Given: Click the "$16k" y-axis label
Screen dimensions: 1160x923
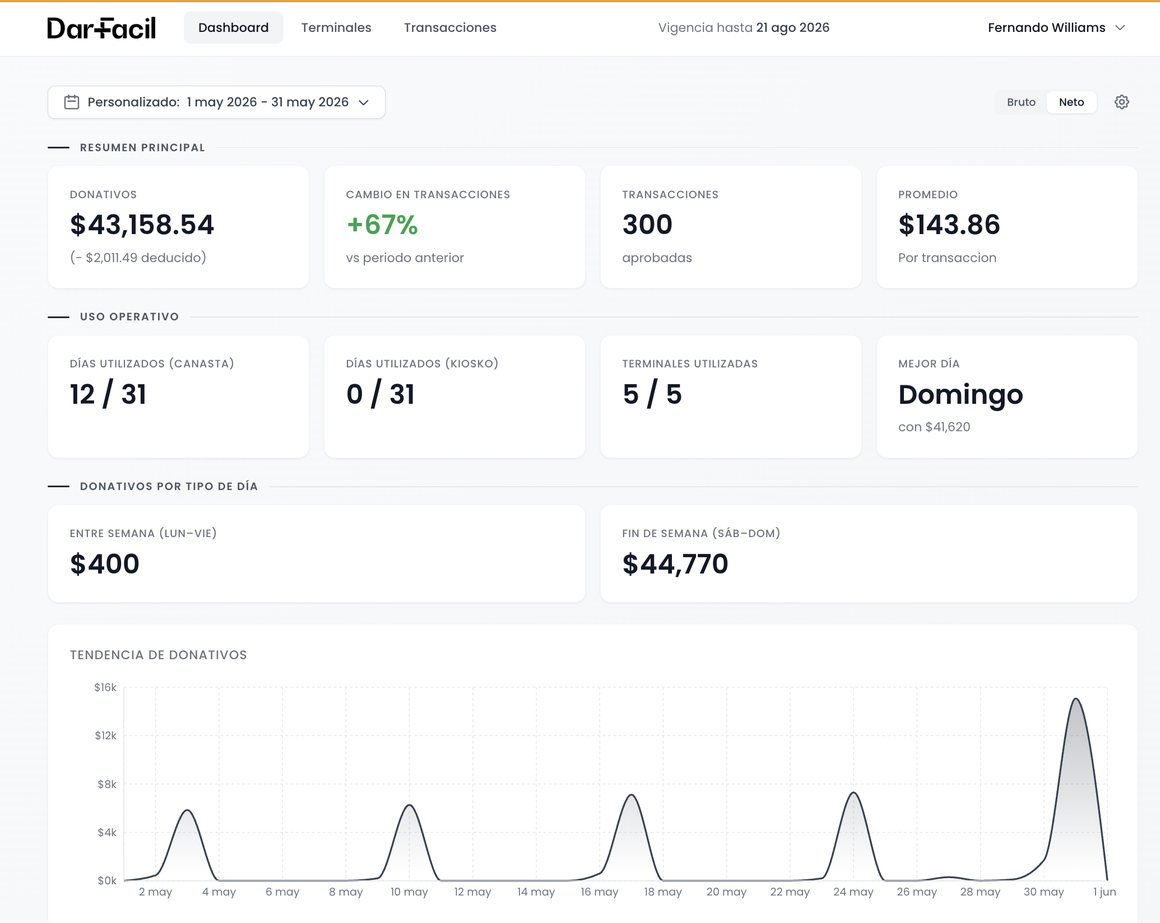Looking at the screenshot, I should point(105,687).
